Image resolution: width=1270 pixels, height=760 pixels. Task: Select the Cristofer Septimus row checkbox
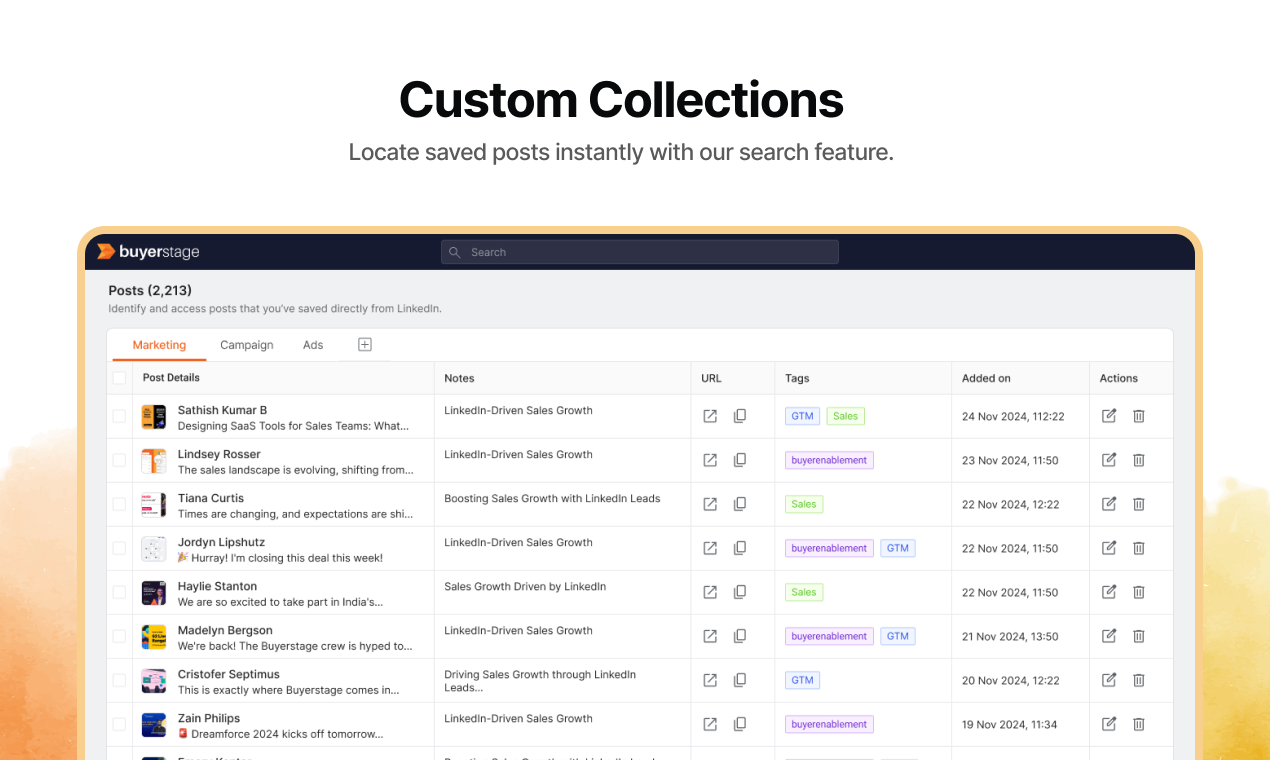[x=120, y=680]
